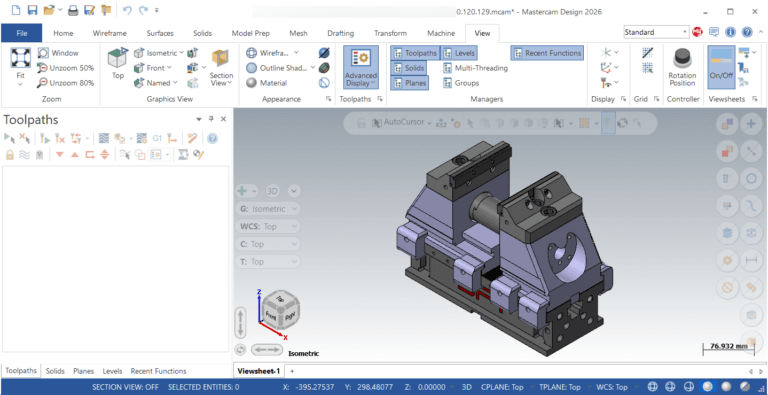Click the New file icon

click(16, 10)
